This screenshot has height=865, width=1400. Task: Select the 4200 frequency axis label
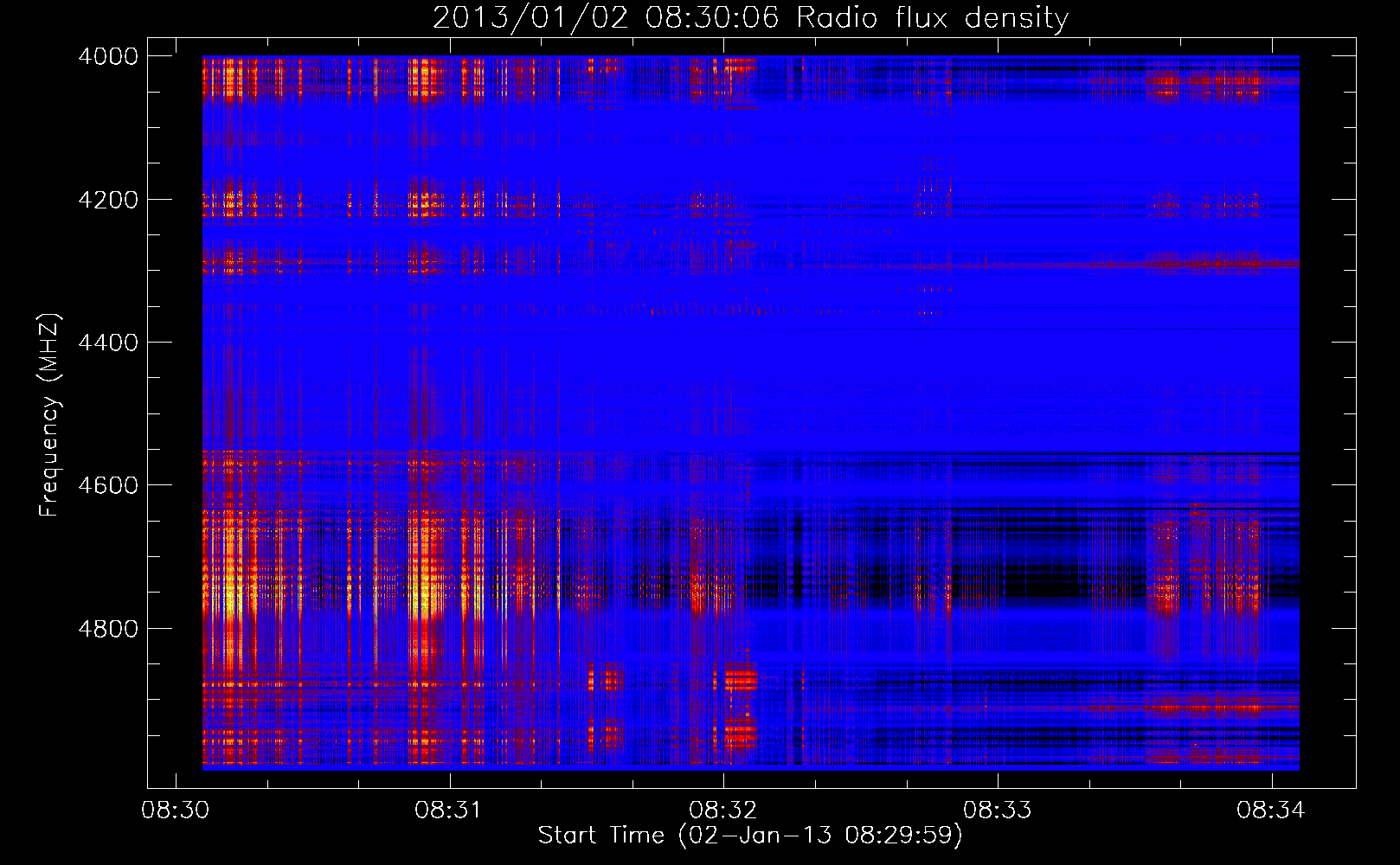click(x=108, y=200)
